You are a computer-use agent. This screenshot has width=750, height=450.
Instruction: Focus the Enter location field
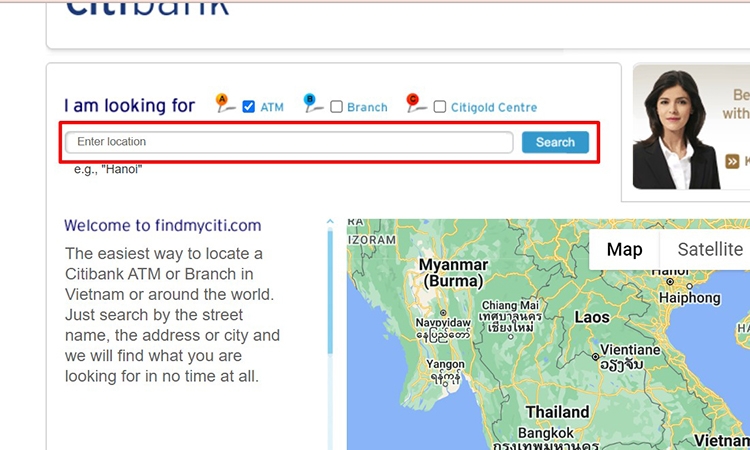(289, 142)
